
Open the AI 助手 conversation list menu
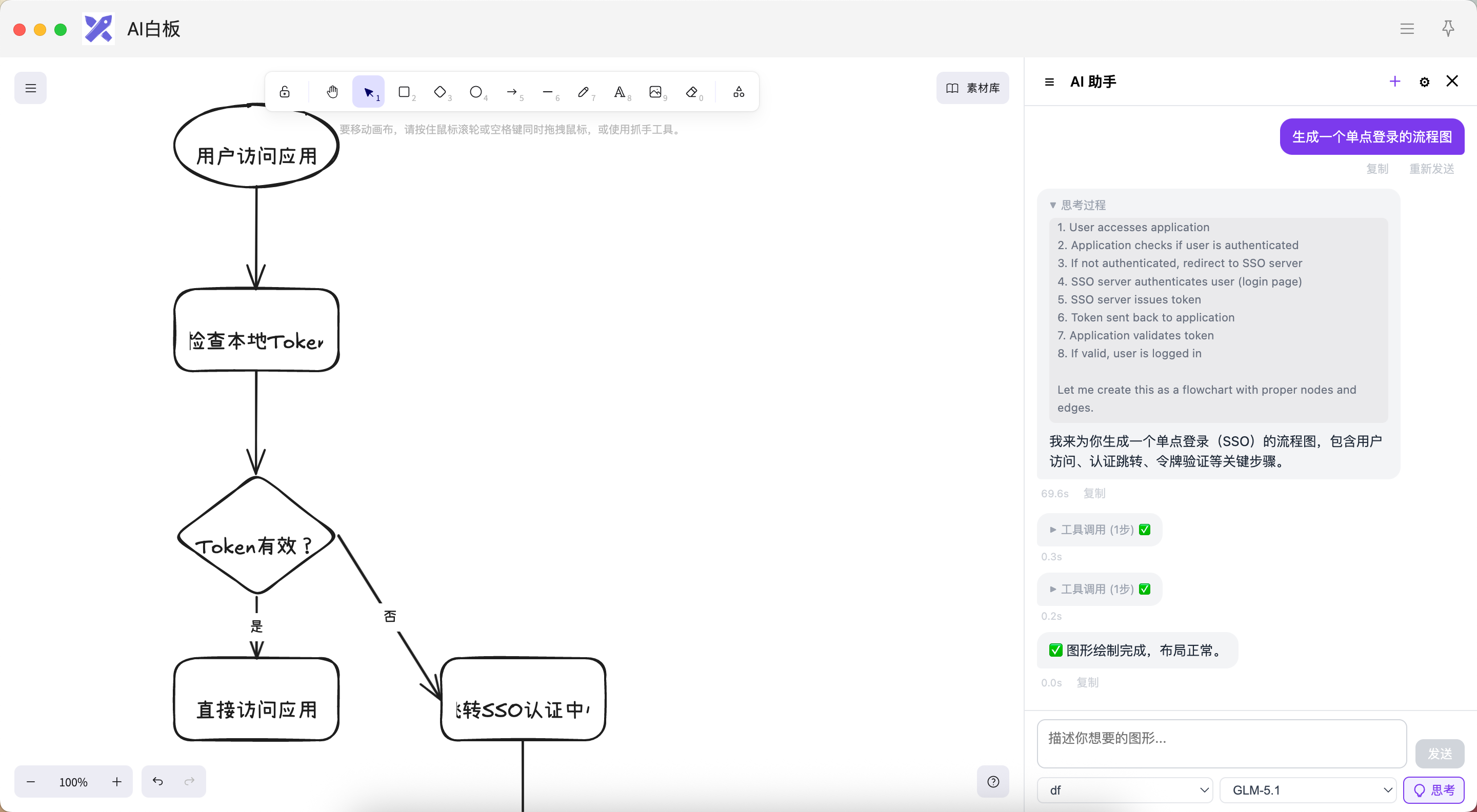[1049, 82]
